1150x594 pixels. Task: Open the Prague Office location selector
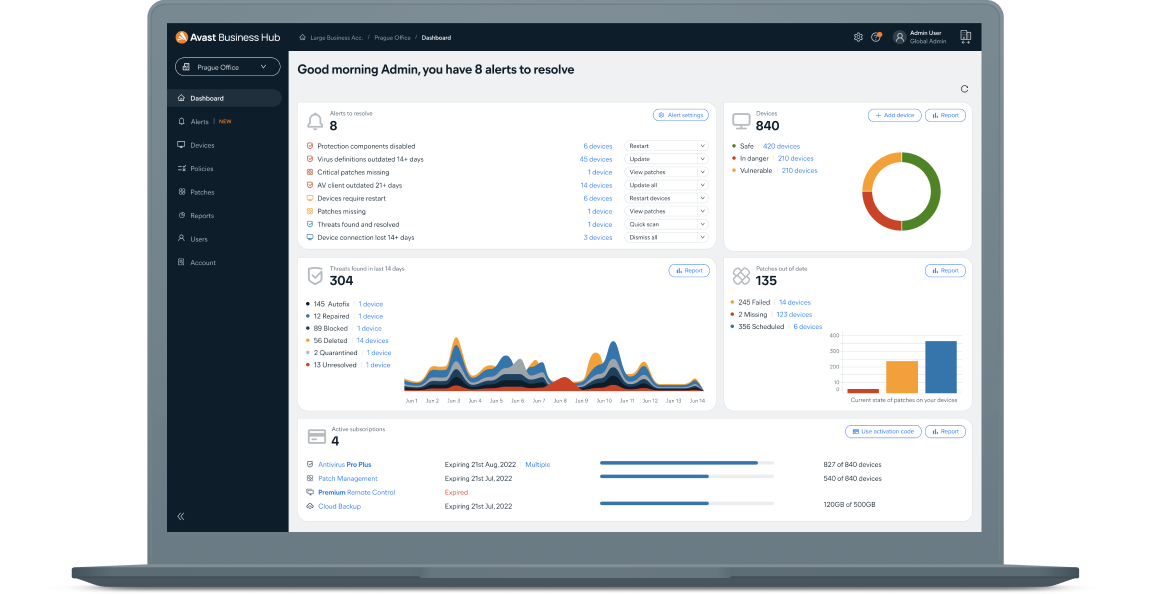227,66
